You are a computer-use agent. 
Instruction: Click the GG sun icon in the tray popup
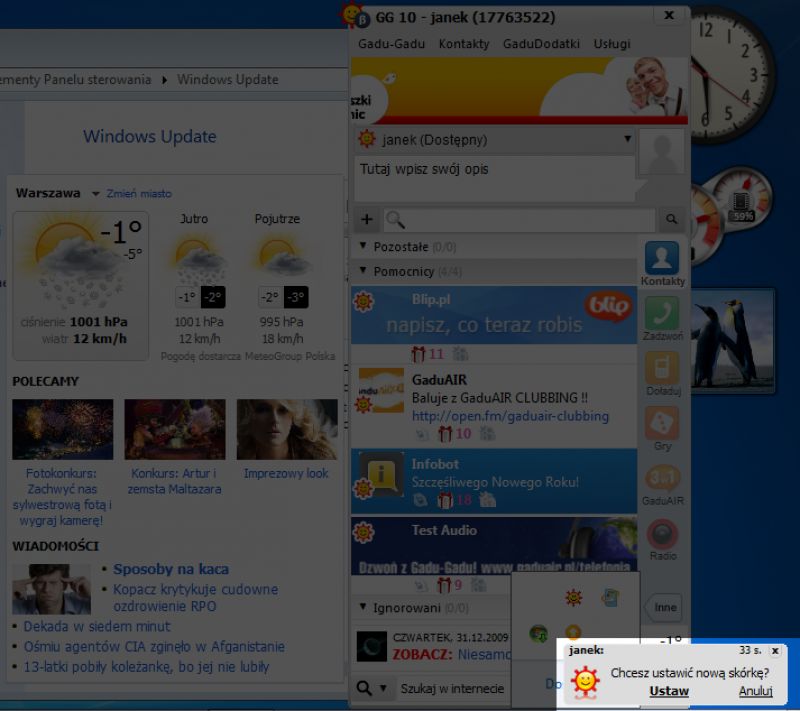[x=573, y=597]
